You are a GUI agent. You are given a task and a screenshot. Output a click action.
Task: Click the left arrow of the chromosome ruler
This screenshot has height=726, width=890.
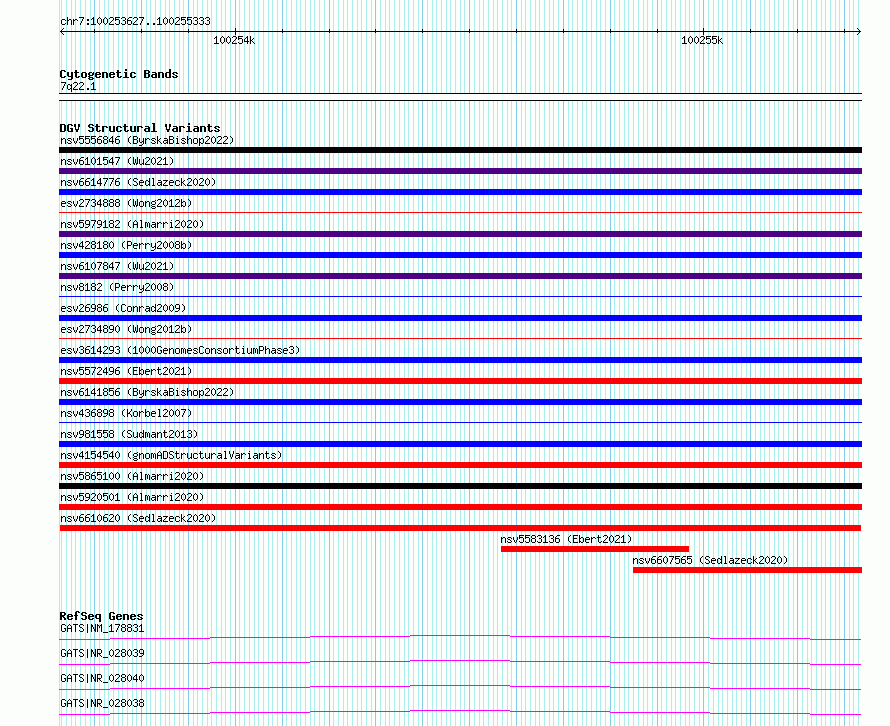[62, 32]
